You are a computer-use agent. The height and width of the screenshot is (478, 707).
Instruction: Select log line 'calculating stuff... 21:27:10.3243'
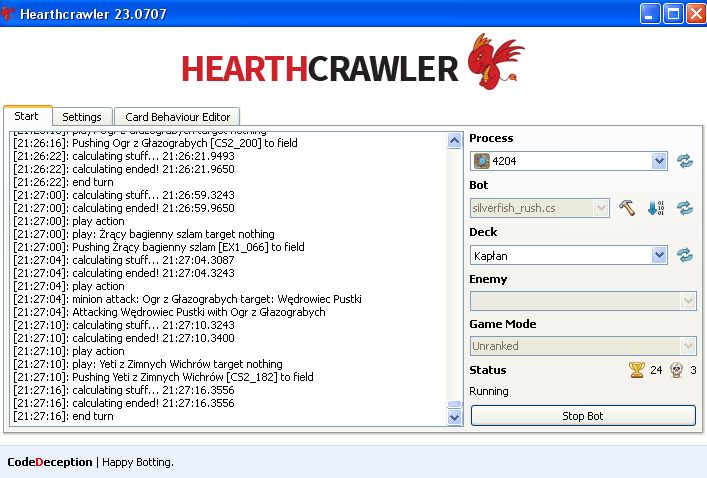124,325
